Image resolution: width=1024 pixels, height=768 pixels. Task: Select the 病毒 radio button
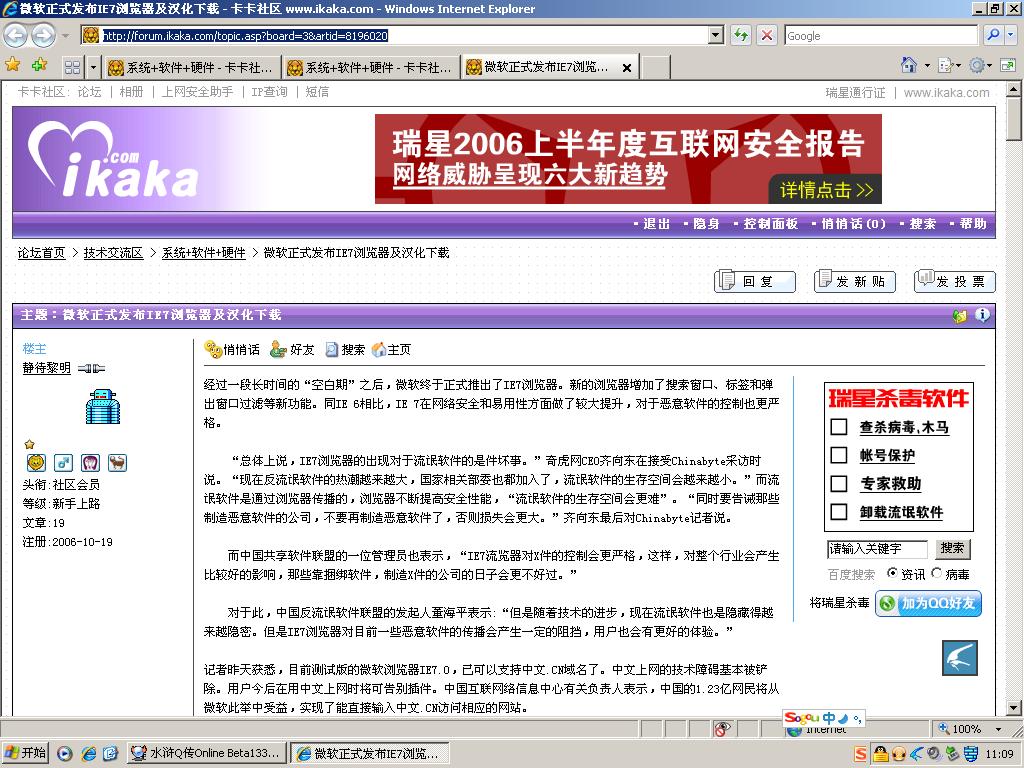[x=936, y=573]
